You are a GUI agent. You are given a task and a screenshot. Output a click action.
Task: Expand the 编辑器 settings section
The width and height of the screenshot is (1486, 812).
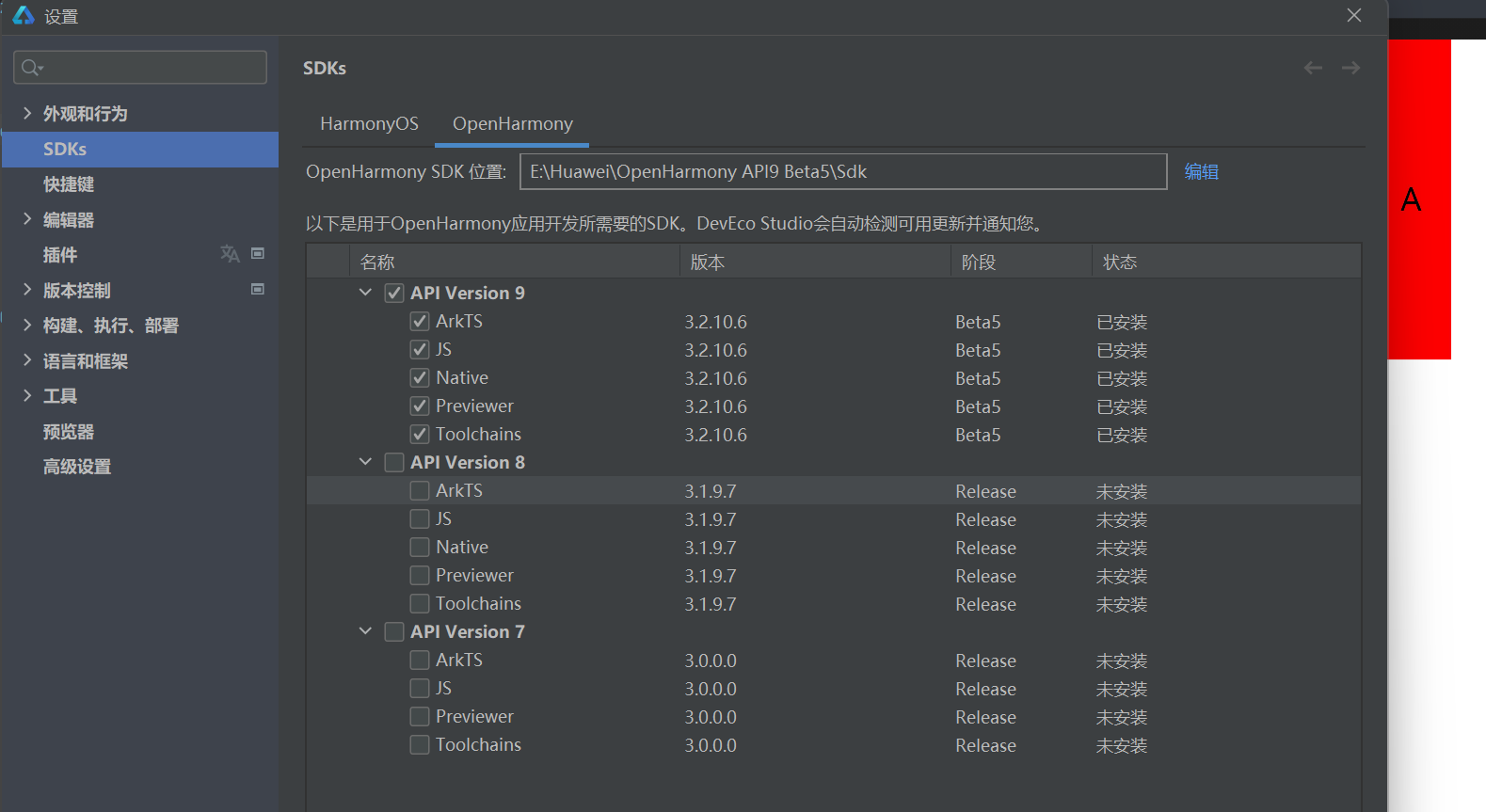[x=27, y=219]
